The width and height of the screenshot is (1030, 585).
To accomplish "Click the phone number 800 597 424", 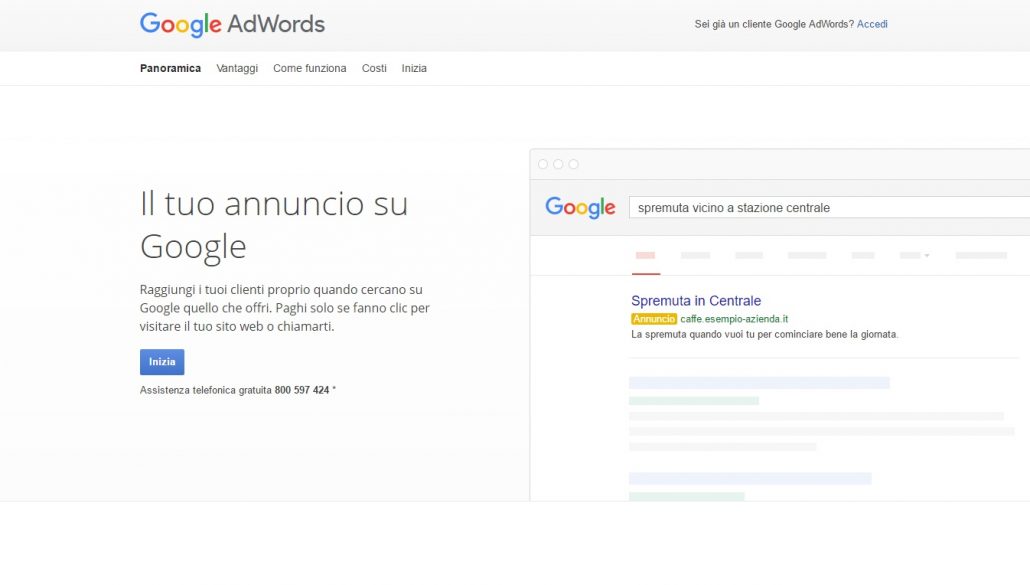I will pos(302,390).
